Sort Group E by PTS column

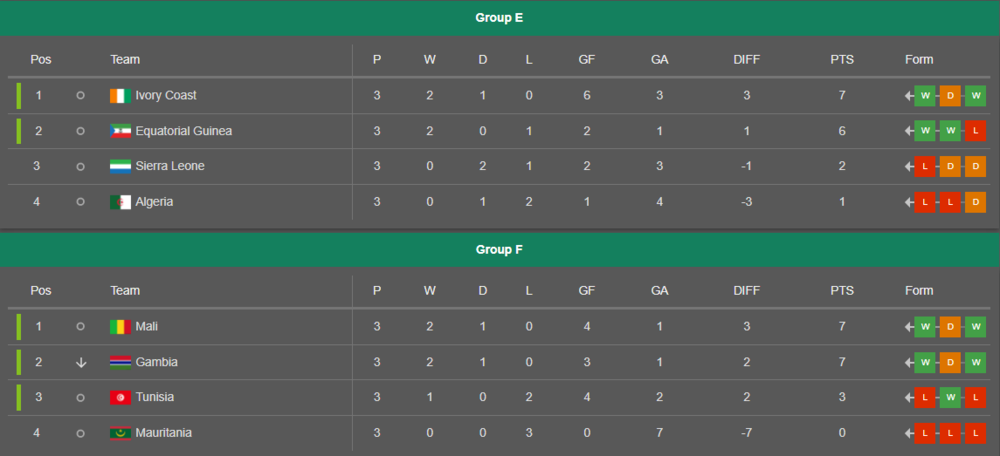tap(842, 60)
